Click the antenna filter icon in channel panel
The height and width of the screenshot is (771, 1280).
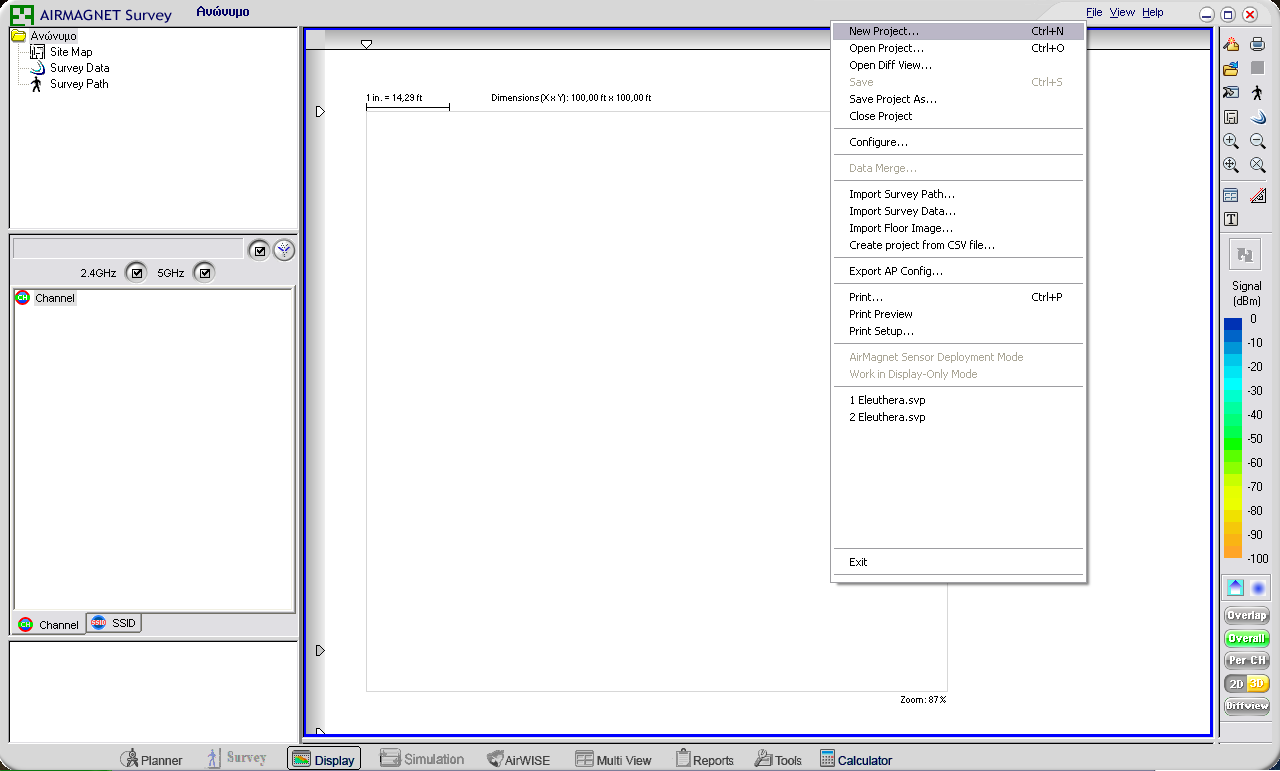284,250
